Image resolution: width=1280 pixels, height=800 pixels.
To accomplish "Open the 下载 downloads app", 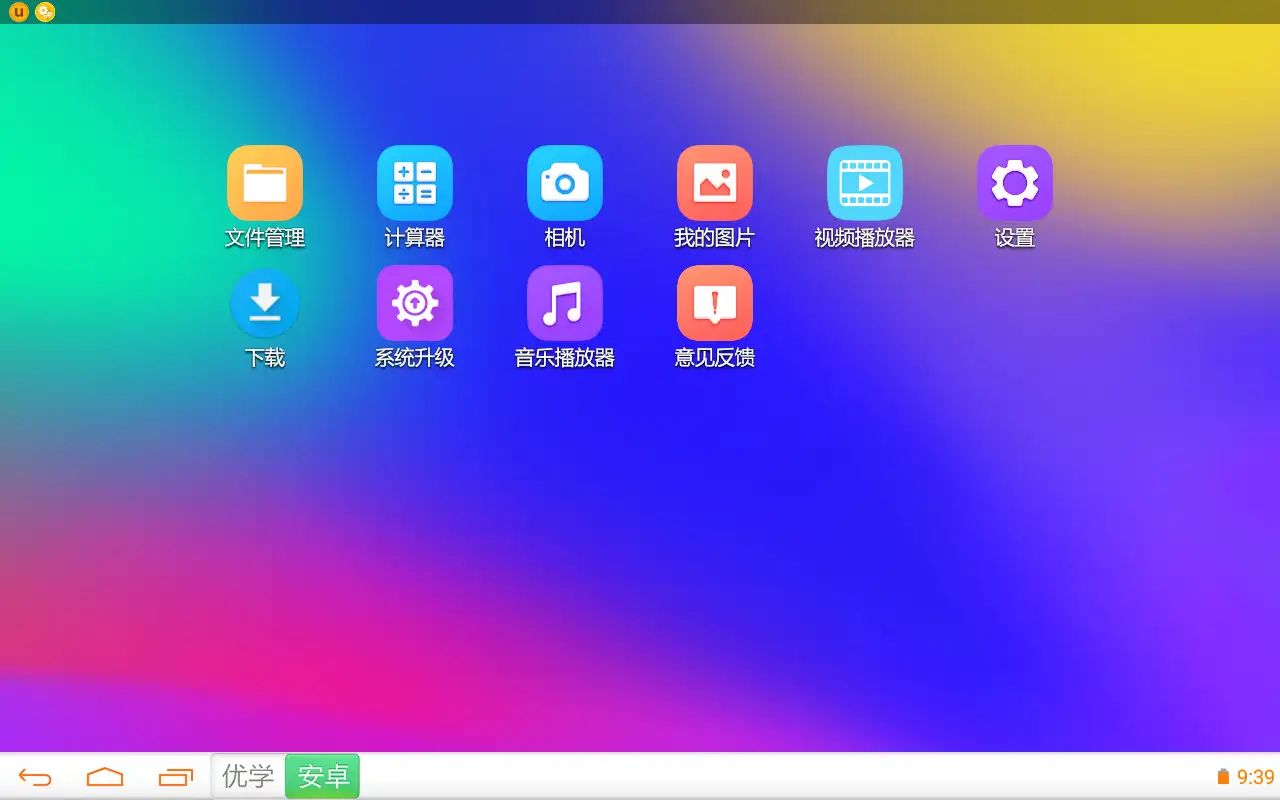I will (x=265, y=303).
